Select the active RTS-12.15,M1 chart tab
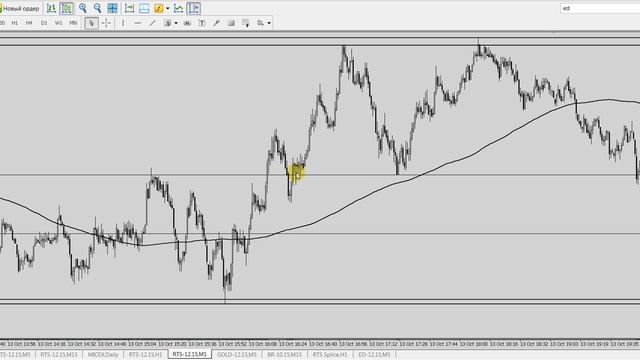This screenshot has height=360, width=640. pos(189,355)
